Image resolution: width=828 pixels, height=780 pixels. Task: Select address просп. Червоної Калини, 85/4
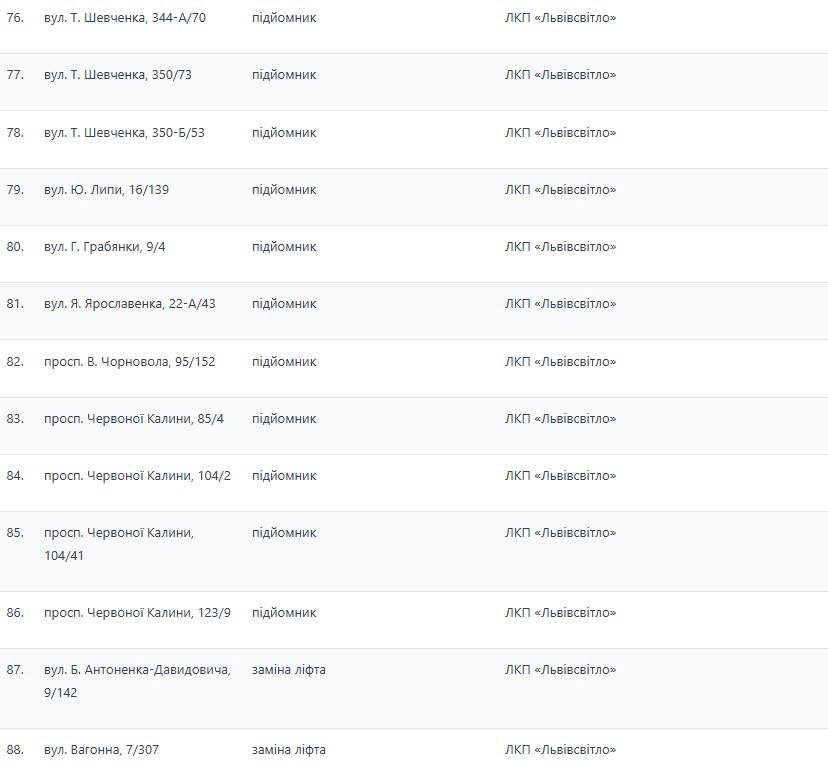(134, 419)
